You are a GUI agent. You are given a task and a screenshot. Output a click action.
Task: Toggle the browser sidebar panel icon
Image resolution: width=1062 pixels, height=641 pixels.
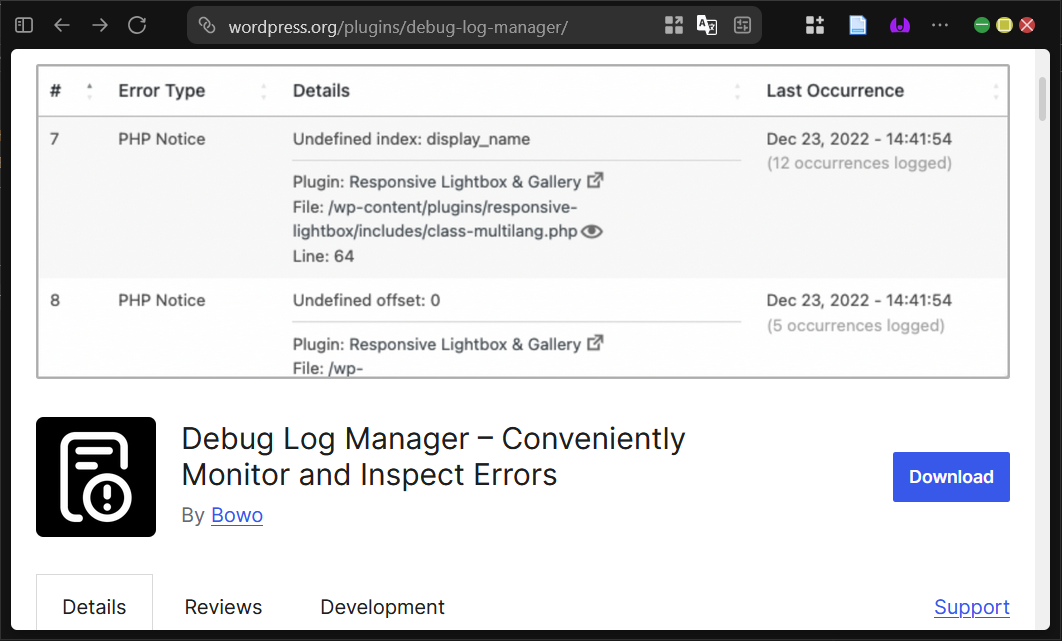coord(24,26)
